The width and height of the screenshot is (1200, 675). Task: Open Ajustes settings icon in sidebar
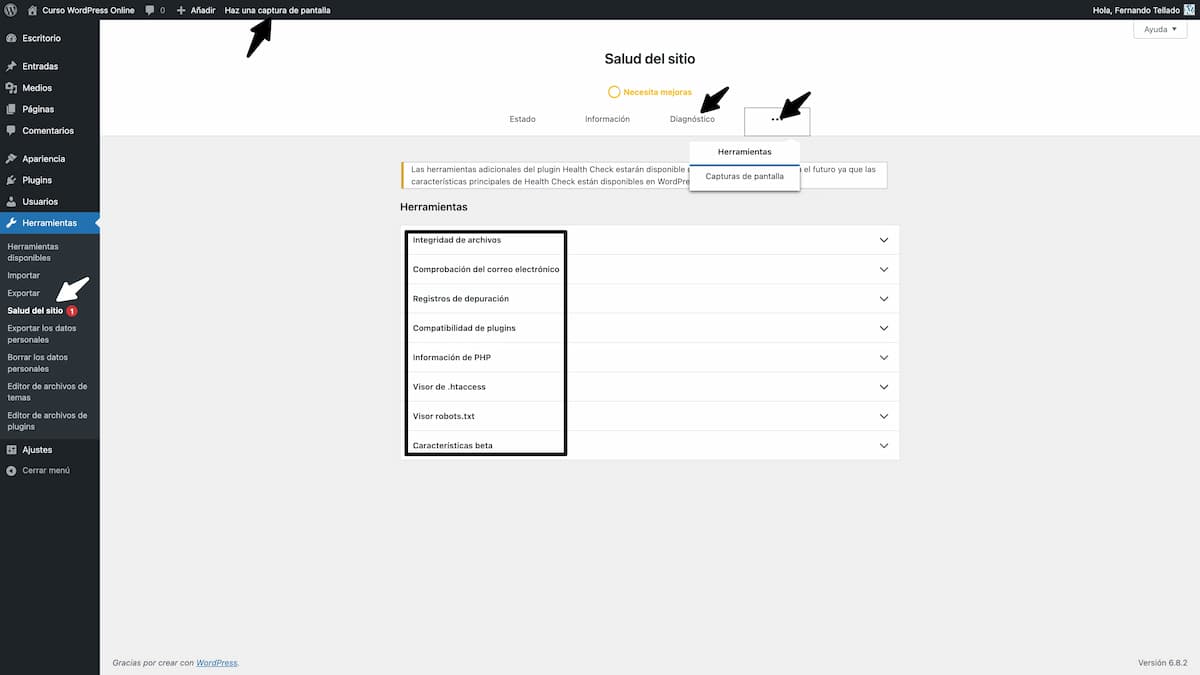tap(11, 450)
